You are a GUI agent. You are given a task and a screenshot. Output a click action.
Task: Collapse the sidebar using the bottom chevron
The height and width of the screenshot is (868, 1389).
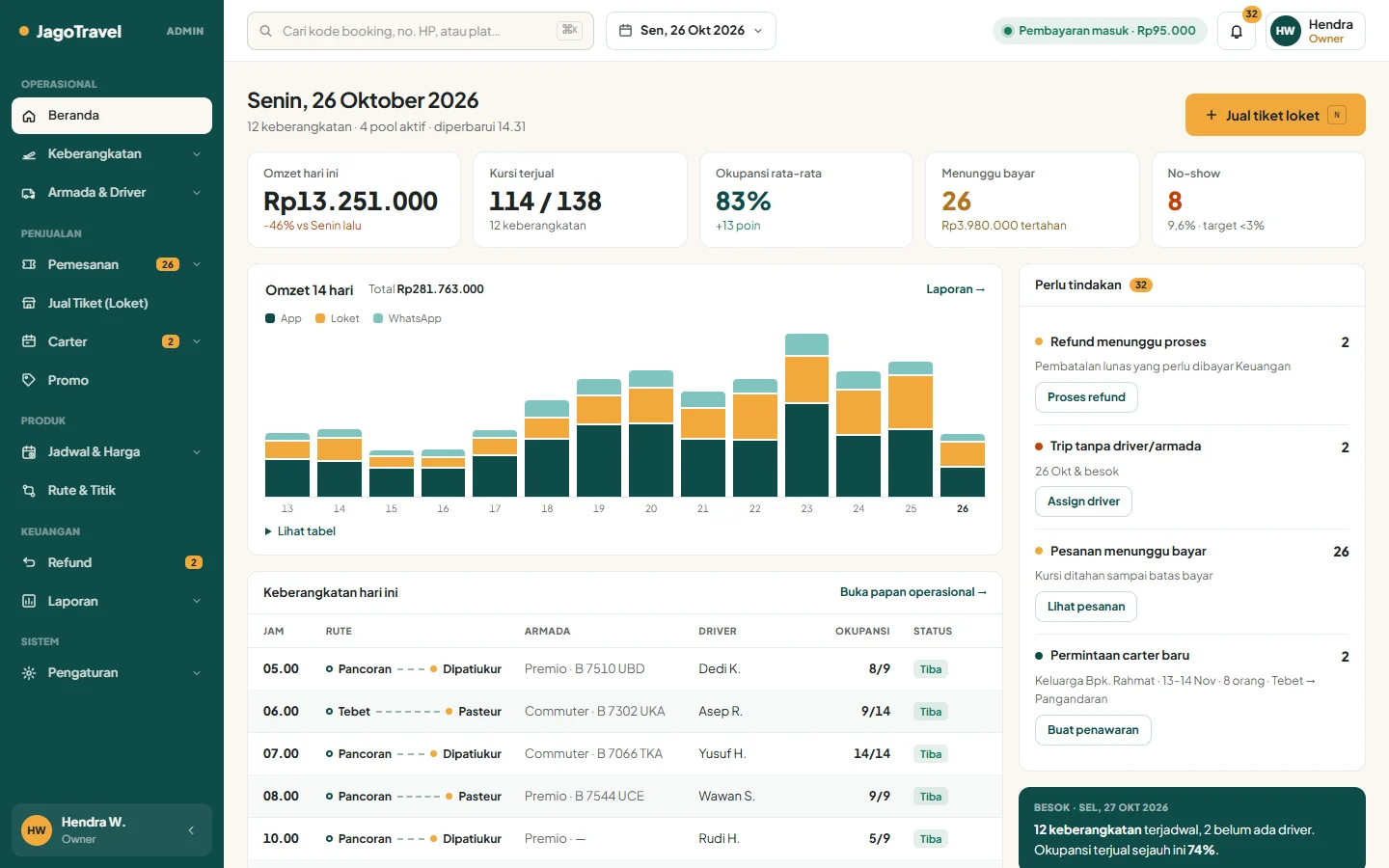pyautogui.click(x=191, y=830)
